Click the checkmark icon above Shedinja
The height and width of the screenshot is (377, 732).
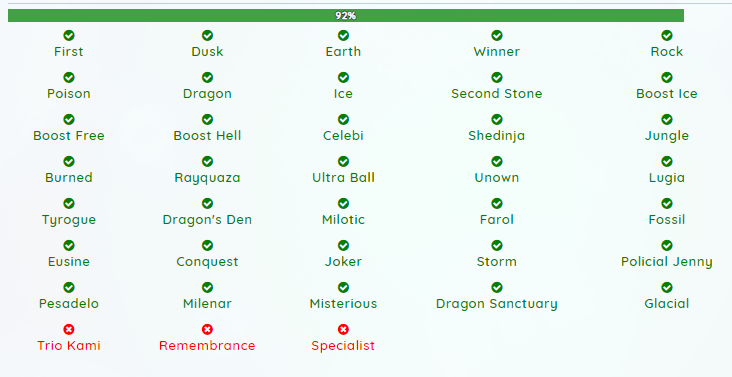click(x=497, y=119)
